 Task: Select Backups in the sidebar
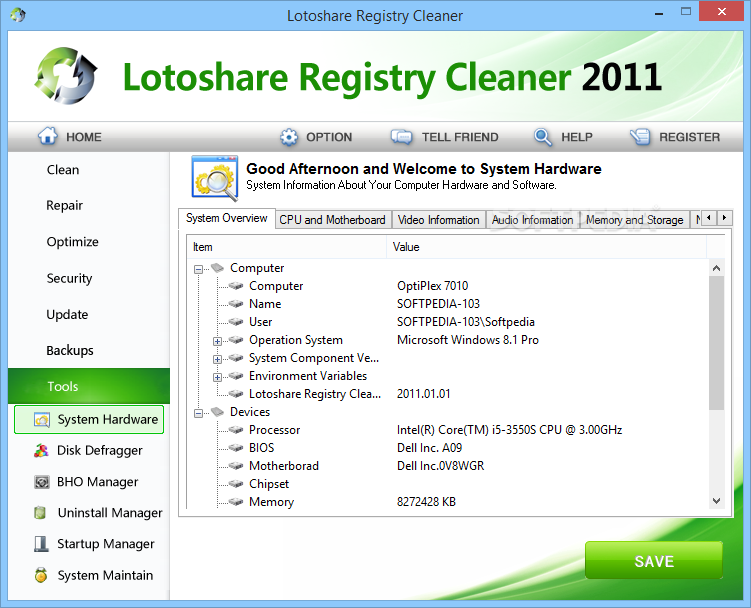(x=70, y=350)
